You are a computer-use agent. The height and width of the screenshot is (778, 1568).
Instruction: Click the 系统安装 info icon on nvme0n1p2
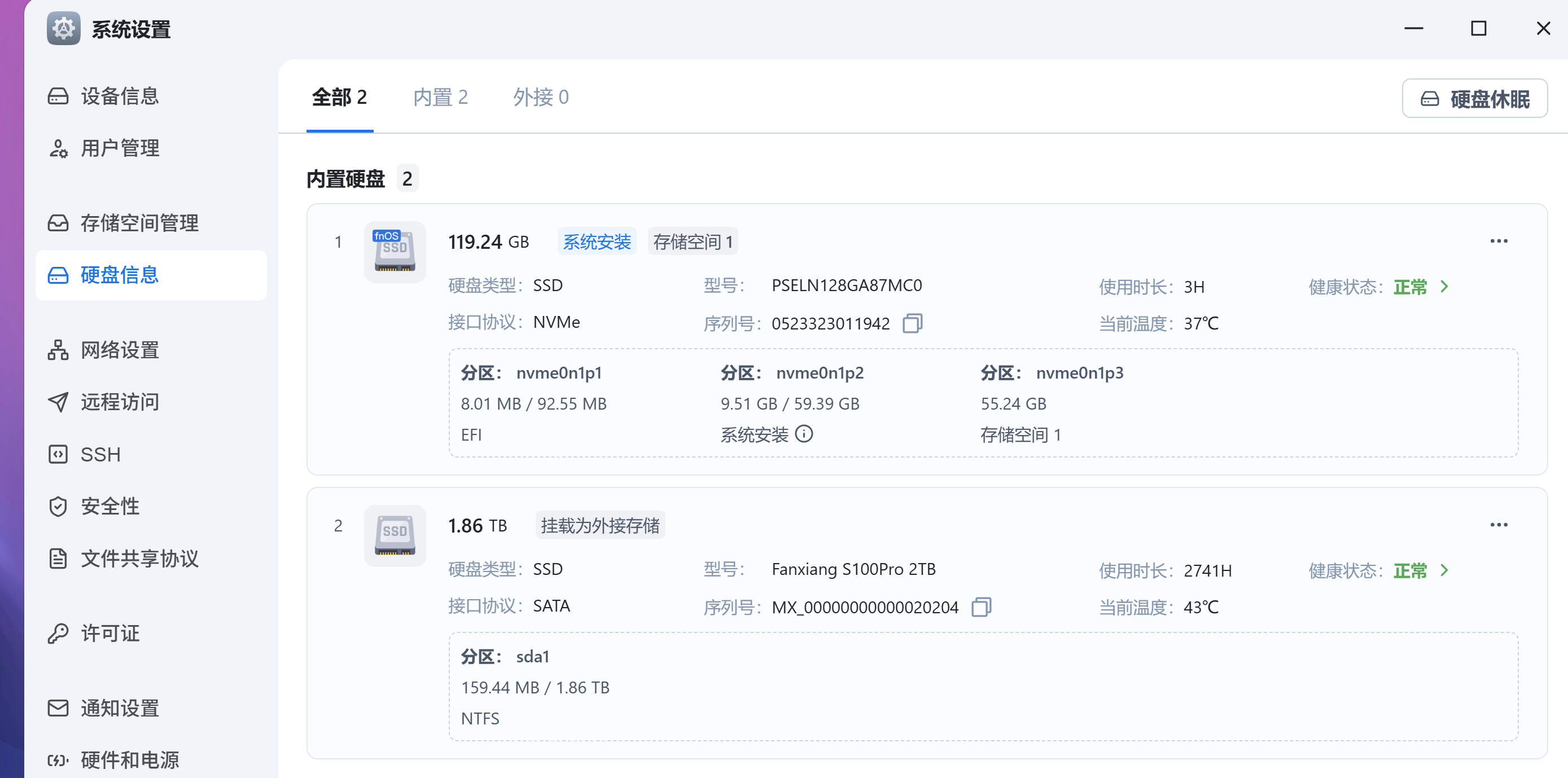(805, 434)
